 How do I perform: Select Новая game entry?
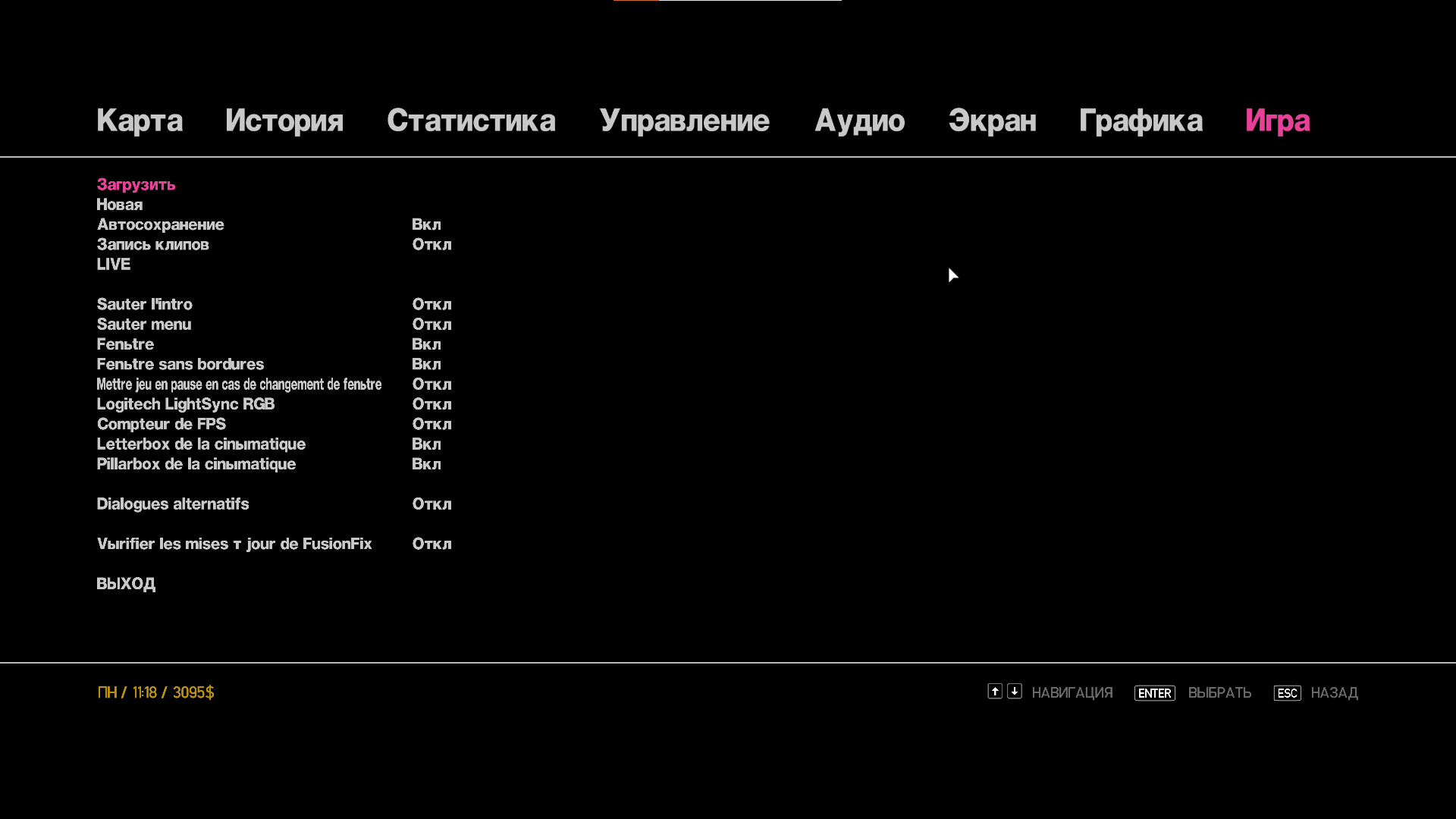pyautogui.click(x=119, y=205)
